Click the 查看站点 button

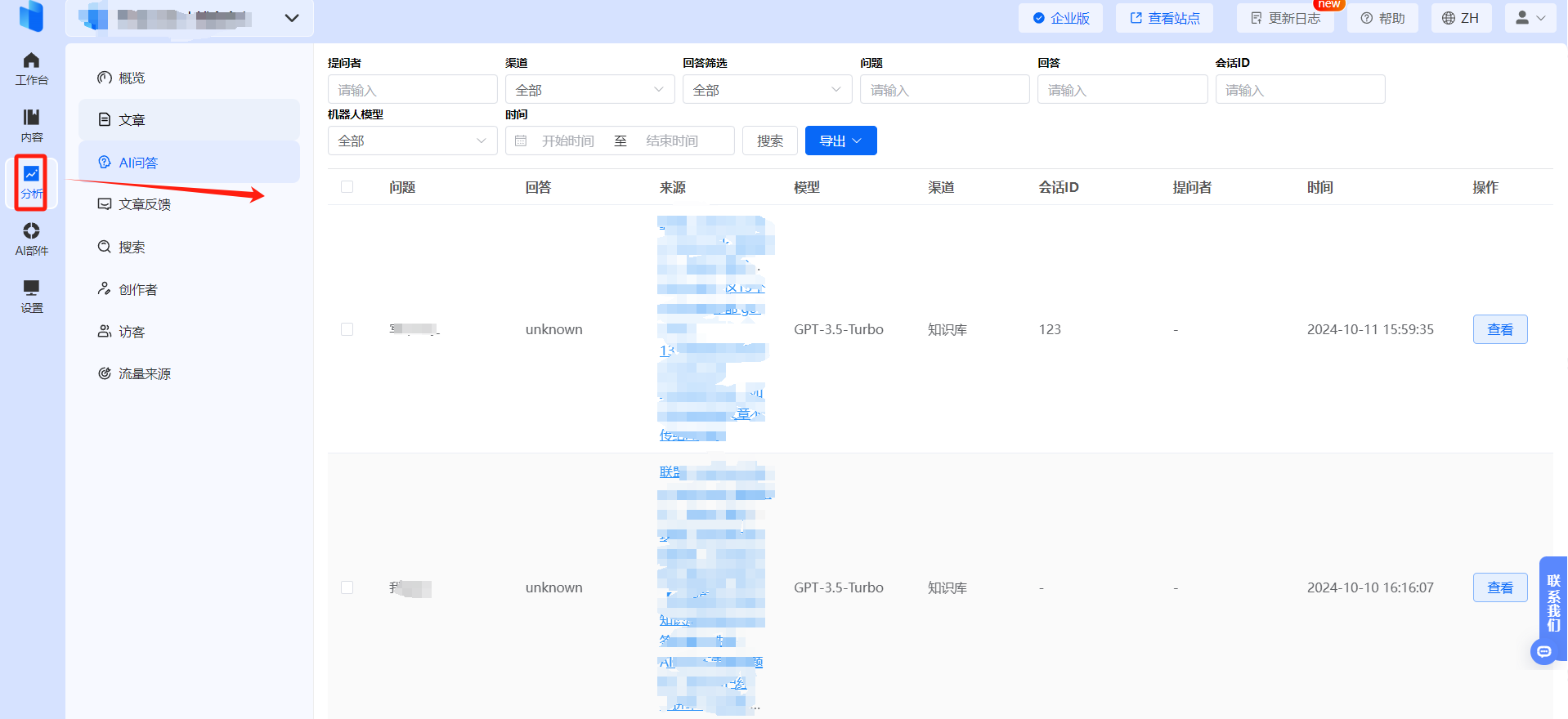coord(1164,18)
